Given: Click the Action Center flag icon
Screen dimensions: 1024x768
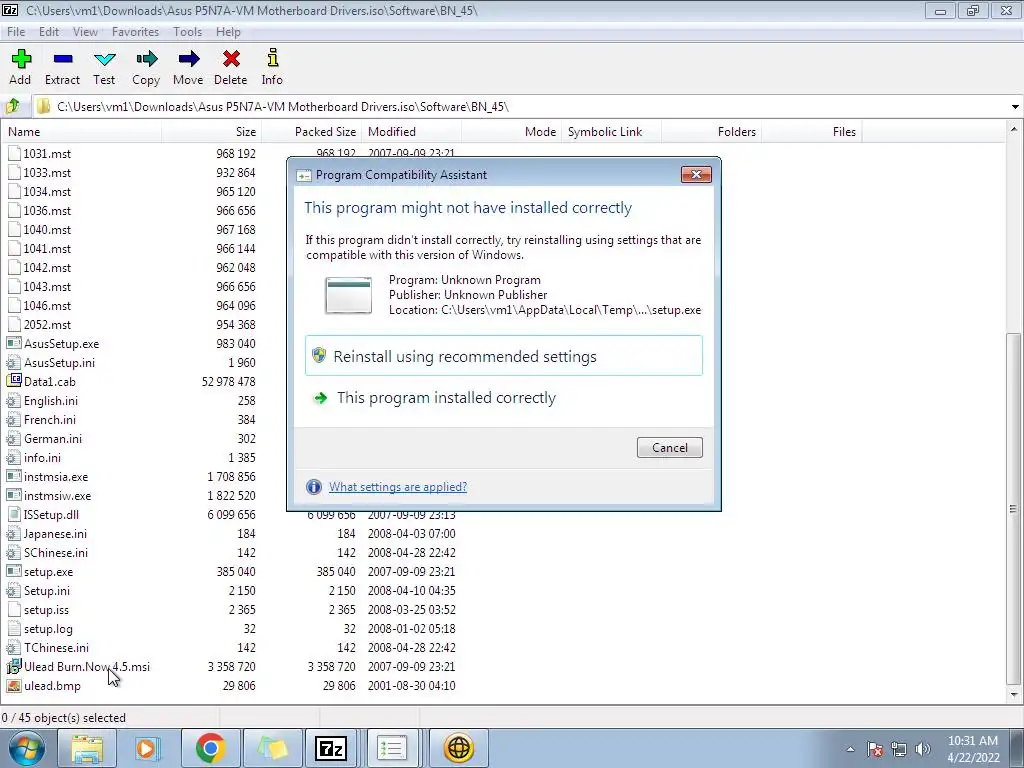Looking at the screenshot, I should (874, 749).
